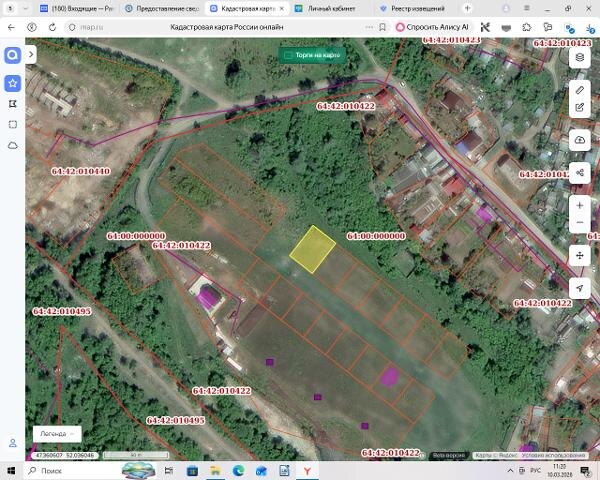Click the Yandex Browser taskbar icon
The width and height of the screenshot is (600, 480).
pos(307,470)
